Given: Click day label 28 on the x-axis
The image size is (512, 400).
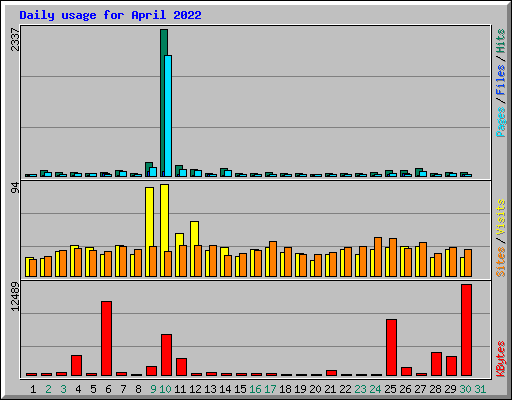Looking at the screenshot, I should (435, 389).
